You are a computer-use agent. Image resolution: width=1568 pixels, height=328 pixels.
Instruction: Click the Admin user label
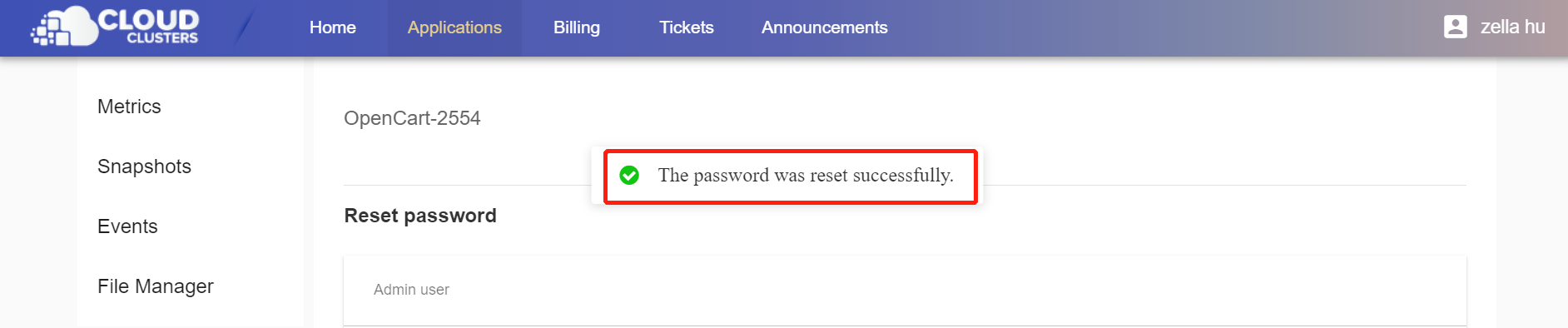coord(411,290)
